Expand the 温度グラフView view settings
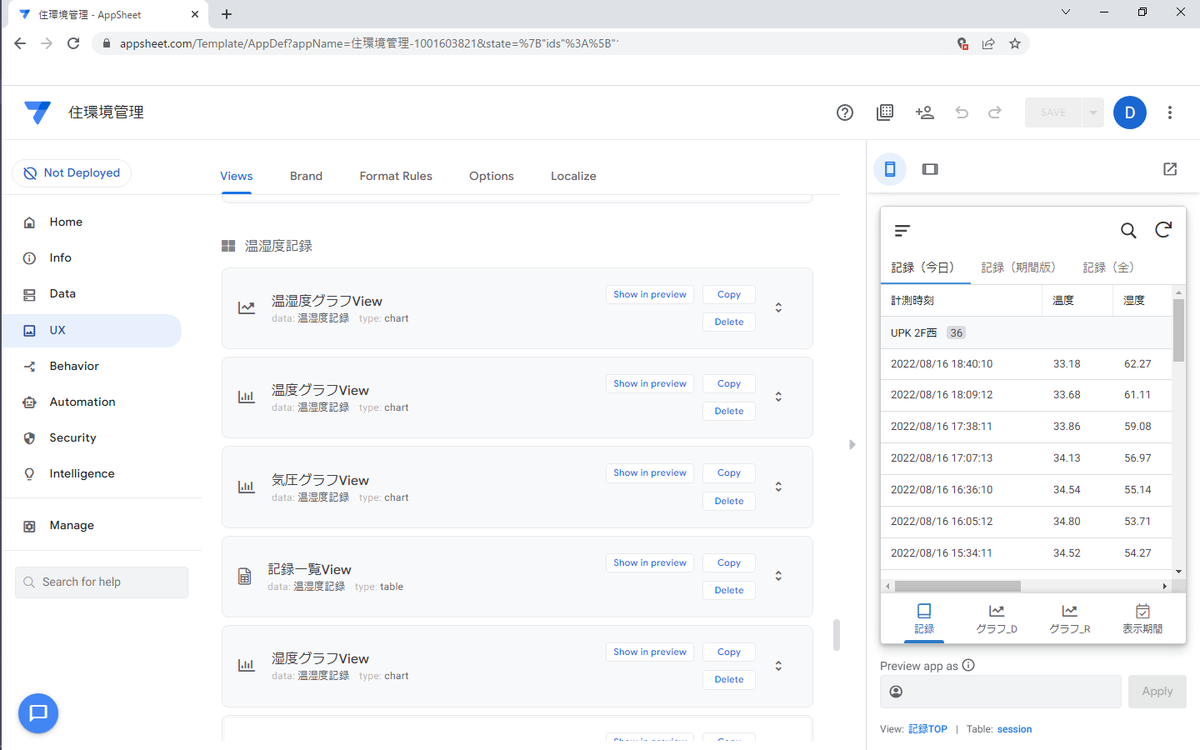 [x=778, y=397]
